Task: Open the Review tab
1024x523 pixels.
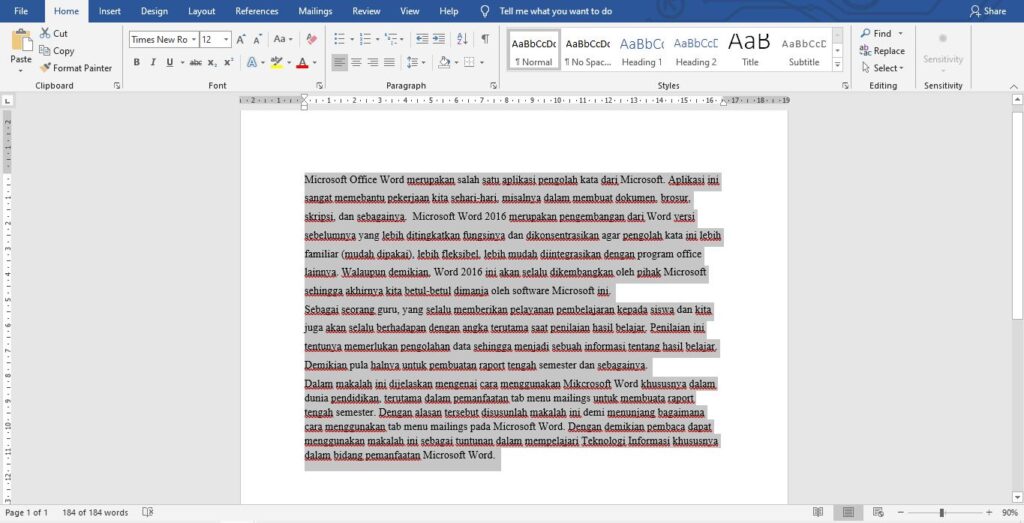Action: pos(366,11)
